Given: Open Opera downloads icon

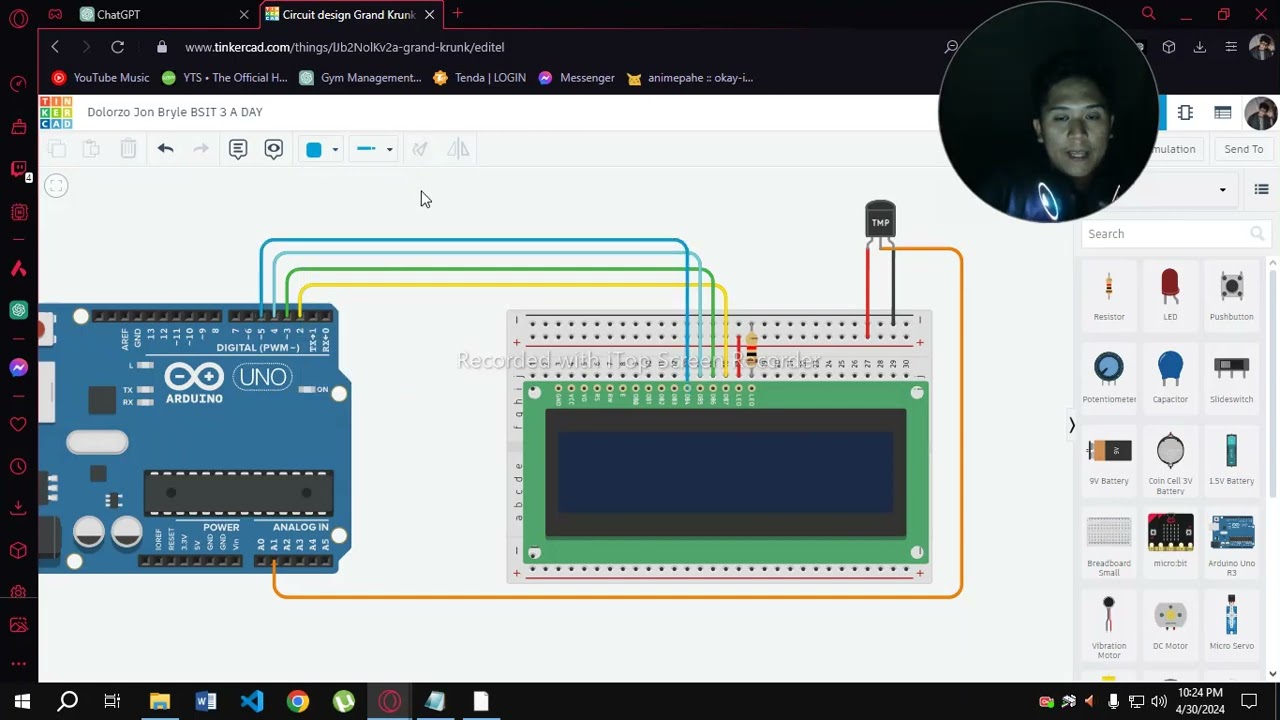Looking at the screenshot, I should 1200,47.
